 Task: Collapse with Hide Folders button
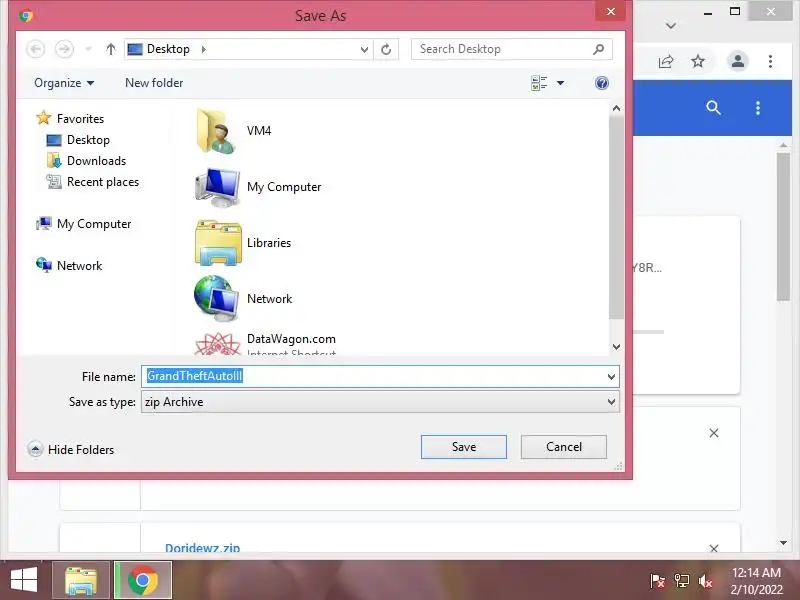pyautogui.click(x=70, y=449)
